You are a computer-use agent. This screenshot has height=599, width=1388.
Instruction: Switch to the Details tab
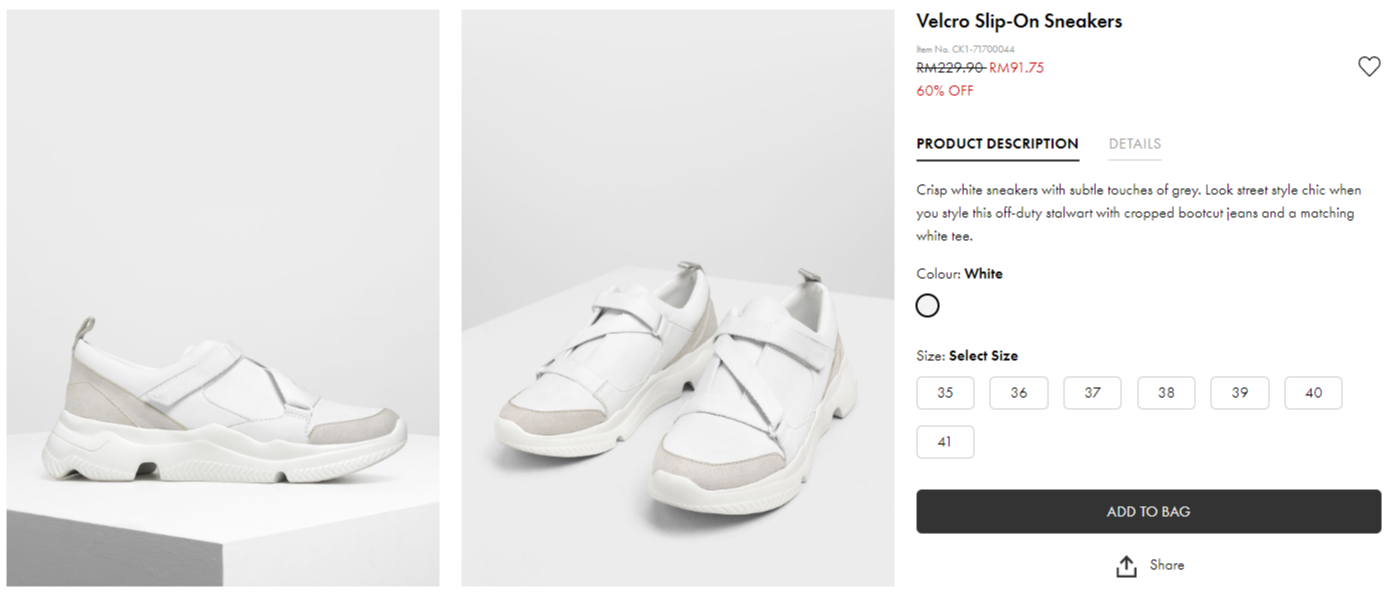1134,144
